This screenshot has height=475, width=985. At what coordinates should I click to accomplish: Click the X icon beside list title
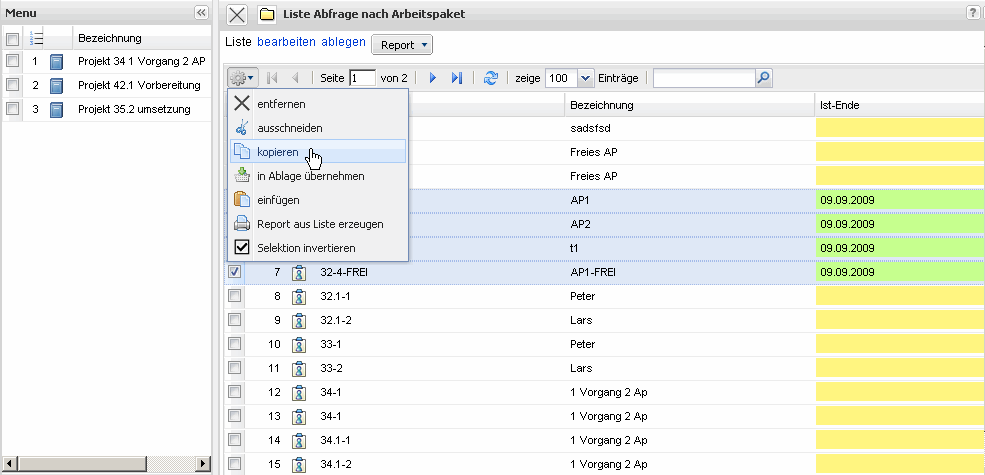[237, 14]
